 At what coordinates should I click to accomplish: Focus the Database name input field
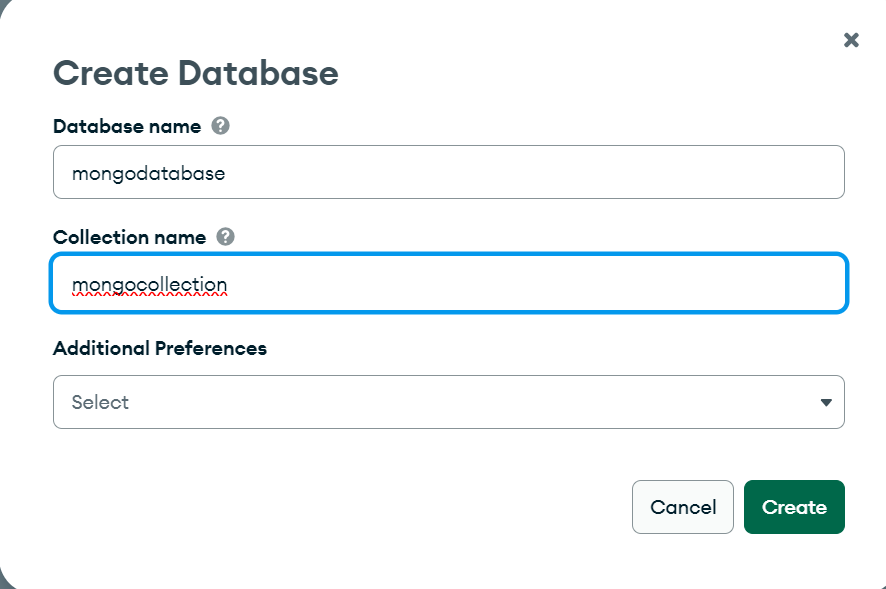448,172
